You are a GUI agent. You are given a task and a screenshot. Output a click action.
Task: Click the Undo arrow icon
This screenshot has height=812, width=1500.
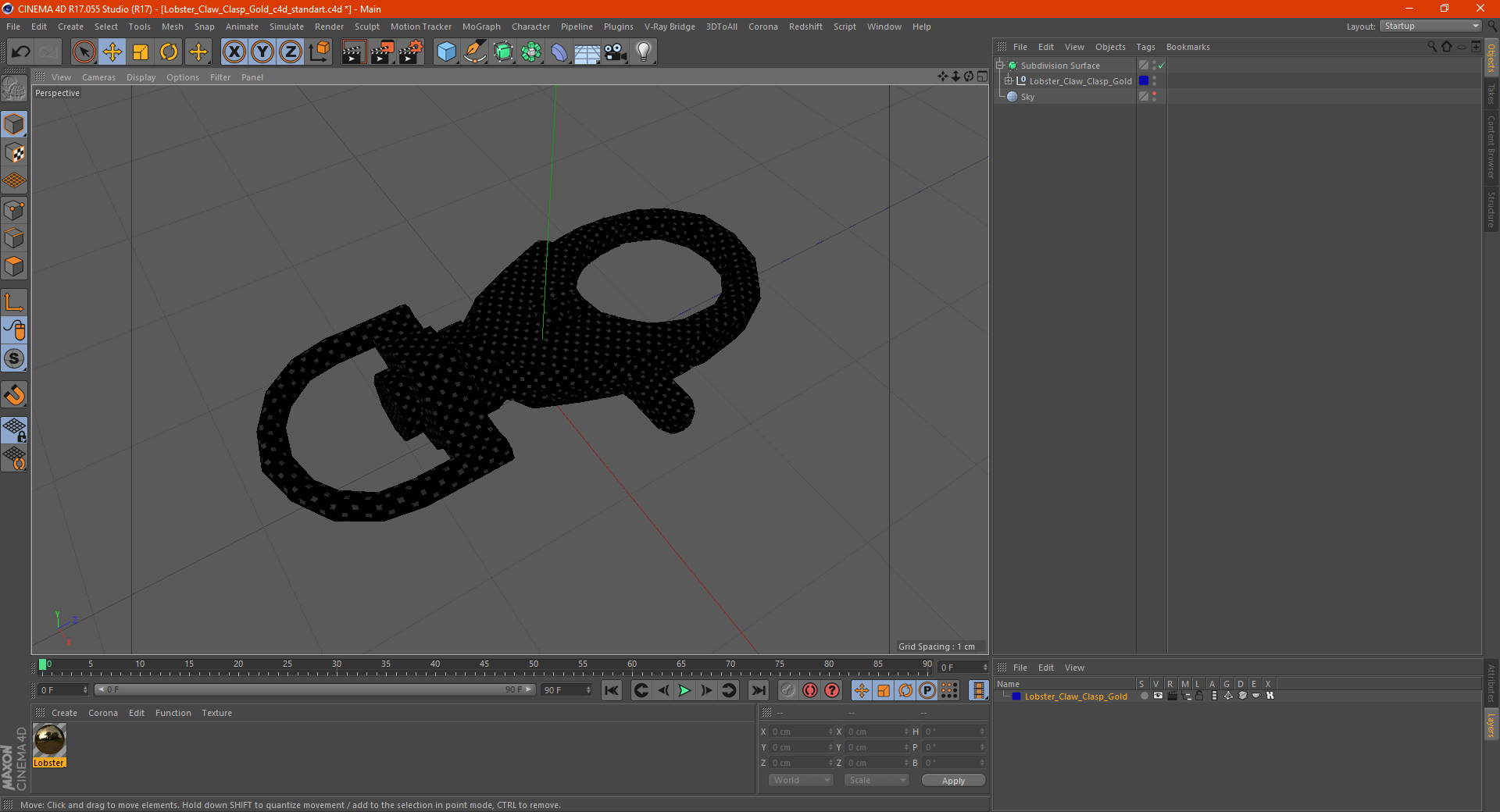(x=20, y=52)
